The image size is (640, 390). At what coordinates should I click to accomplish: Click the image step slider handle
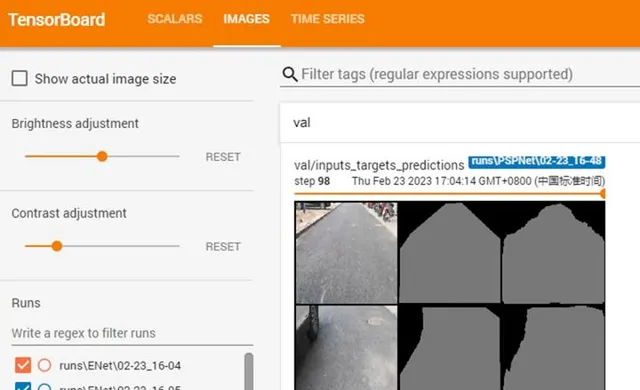[x=603, y=193]
